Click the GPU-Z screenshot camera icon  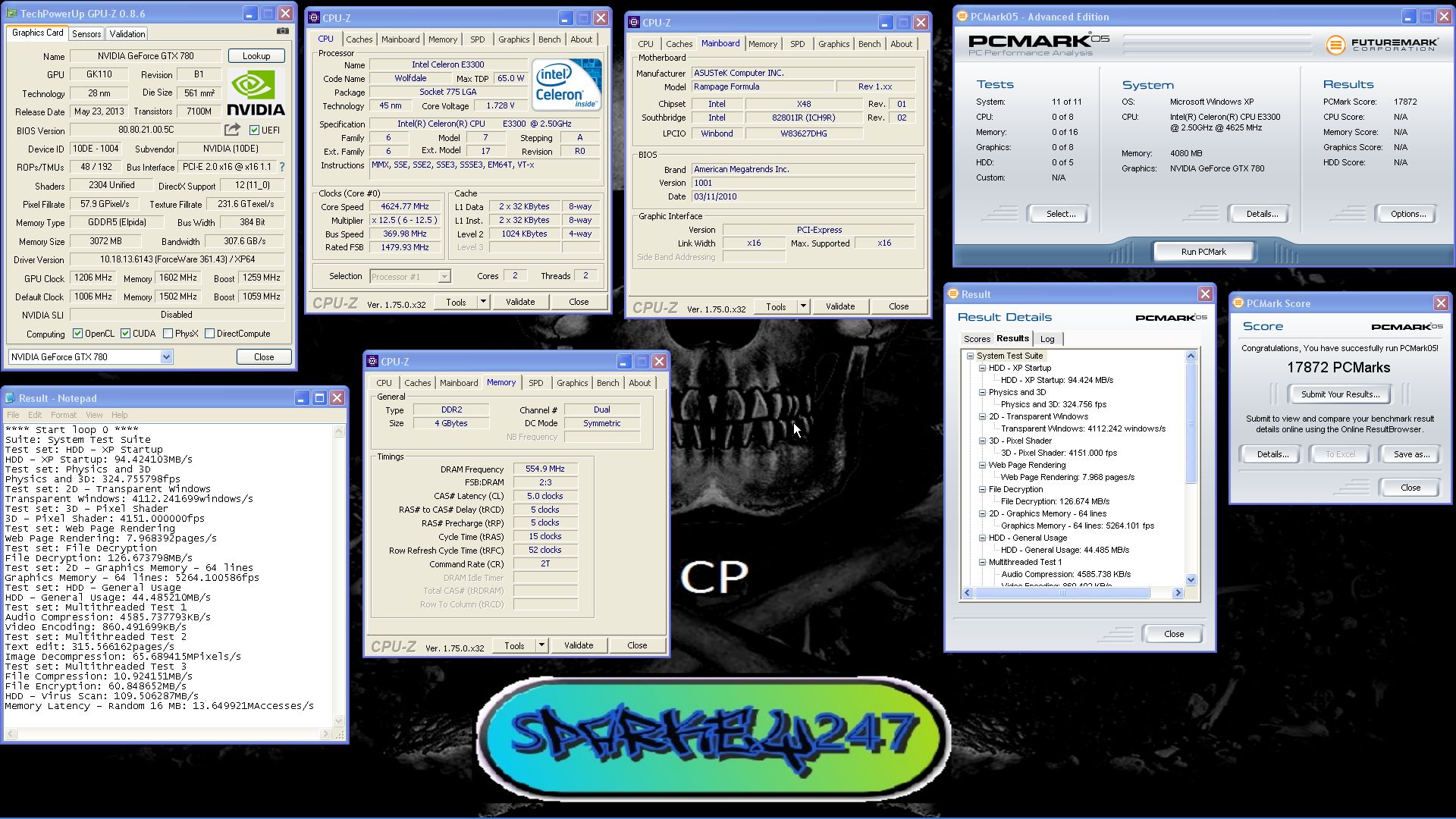[282, 31]
